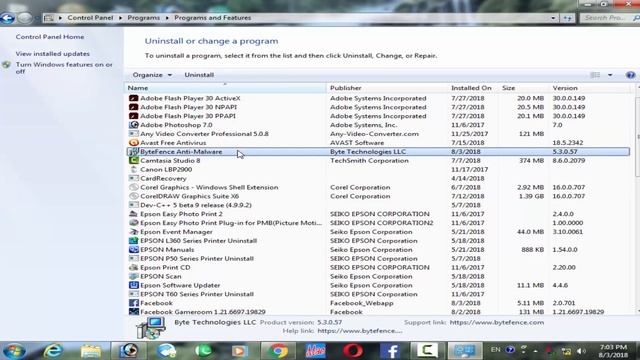
Task: Click the Facebook app list icon
Action: click(x=133, y=303)
